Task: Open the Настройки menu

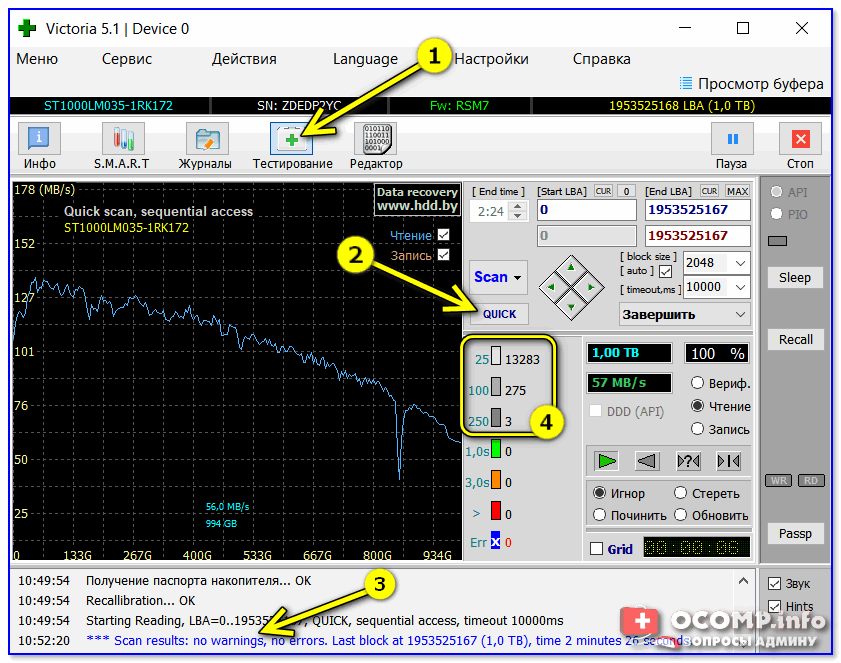Action: 491,59
